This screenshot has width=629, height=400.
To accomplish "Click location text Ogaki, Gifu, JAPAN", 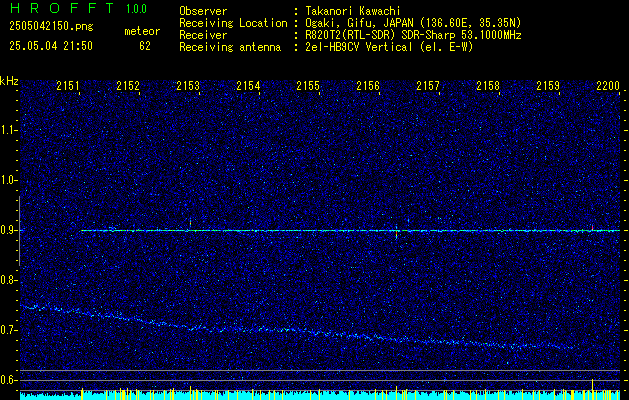I will (x=359, y=23).
